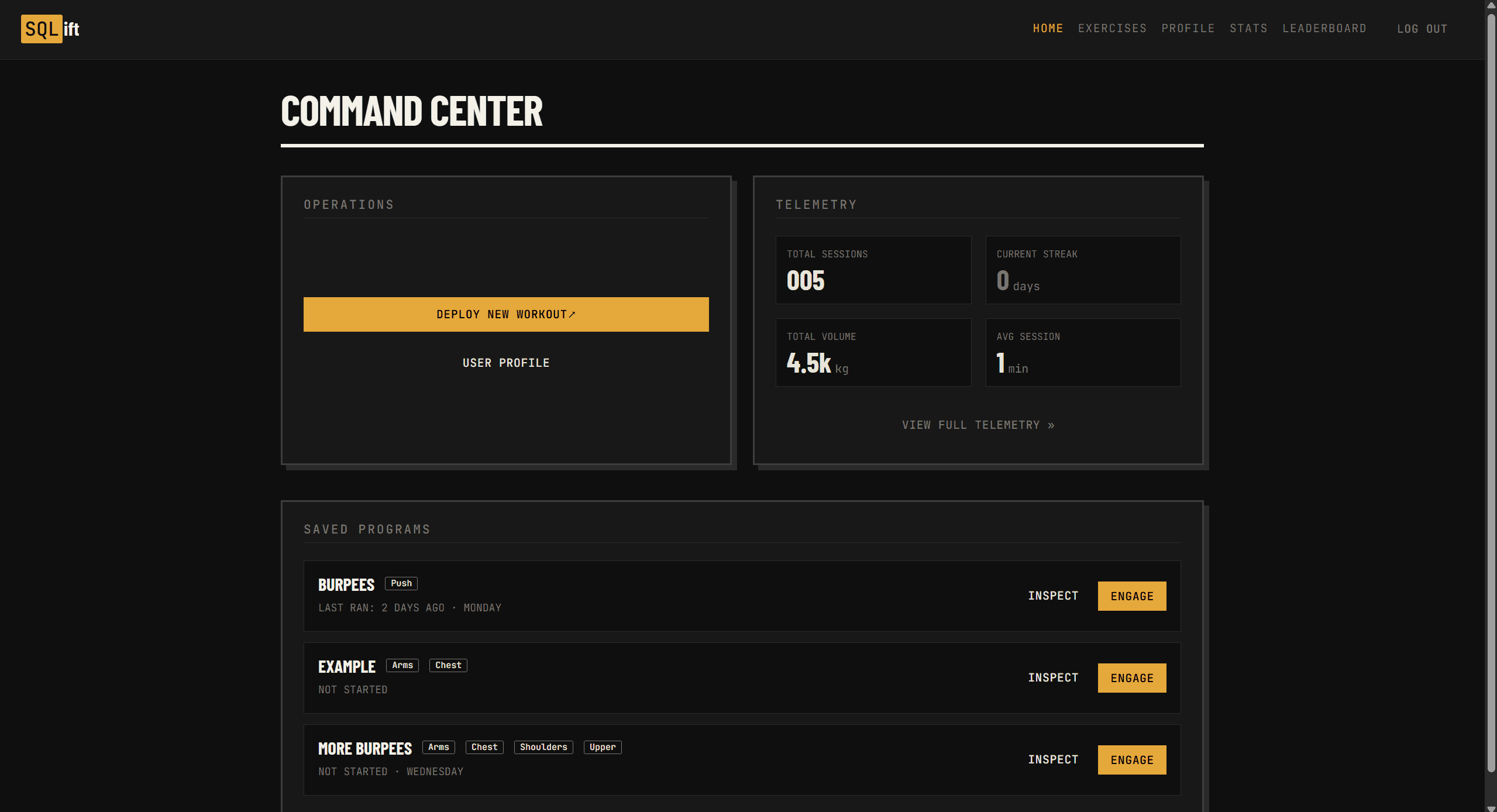Click the Burpees program title
This screenshot has width=1497, height=812.
pos(346,585)
